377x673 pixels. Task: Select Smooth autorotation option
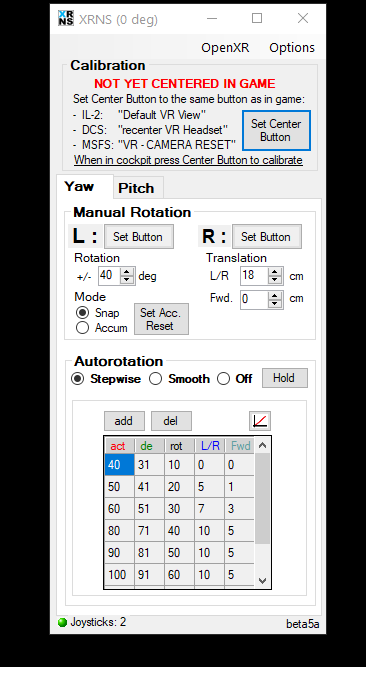pyautogui.click(x=155, y=379)
